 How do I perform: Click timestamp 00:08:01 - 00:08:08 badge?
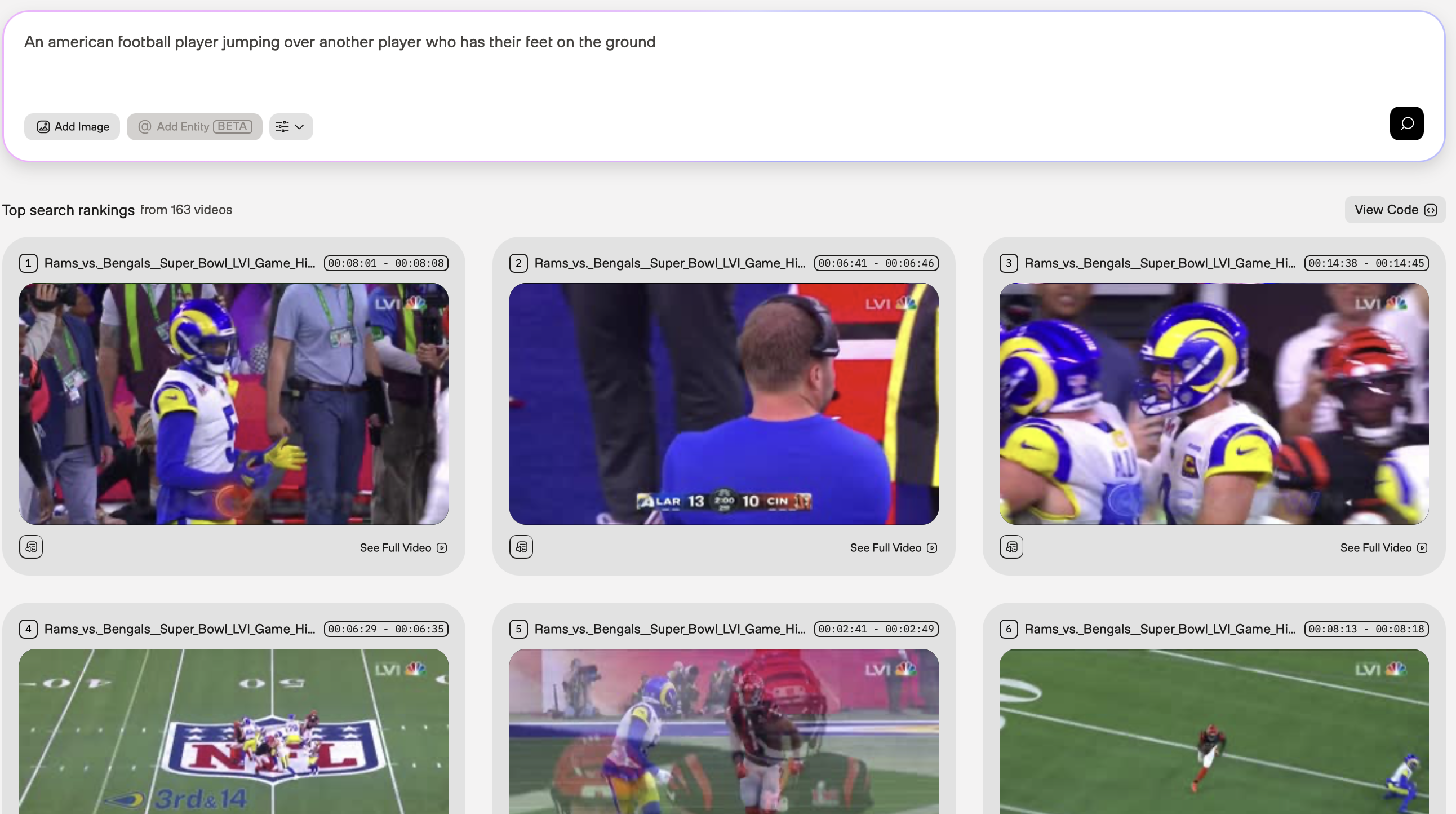pyautogui.click(x=386, y=263)
